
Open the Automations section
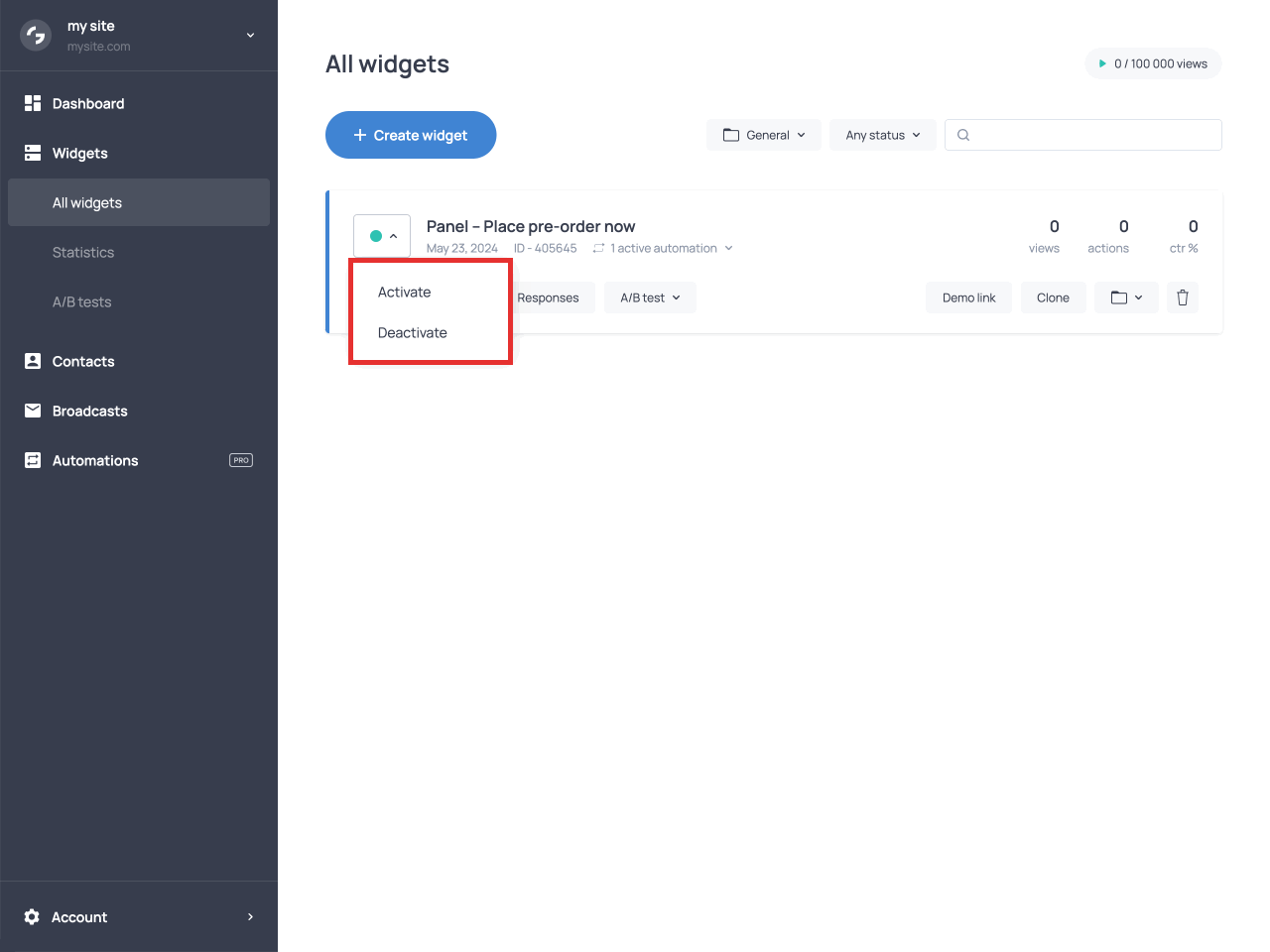click(x=94, y=460)
